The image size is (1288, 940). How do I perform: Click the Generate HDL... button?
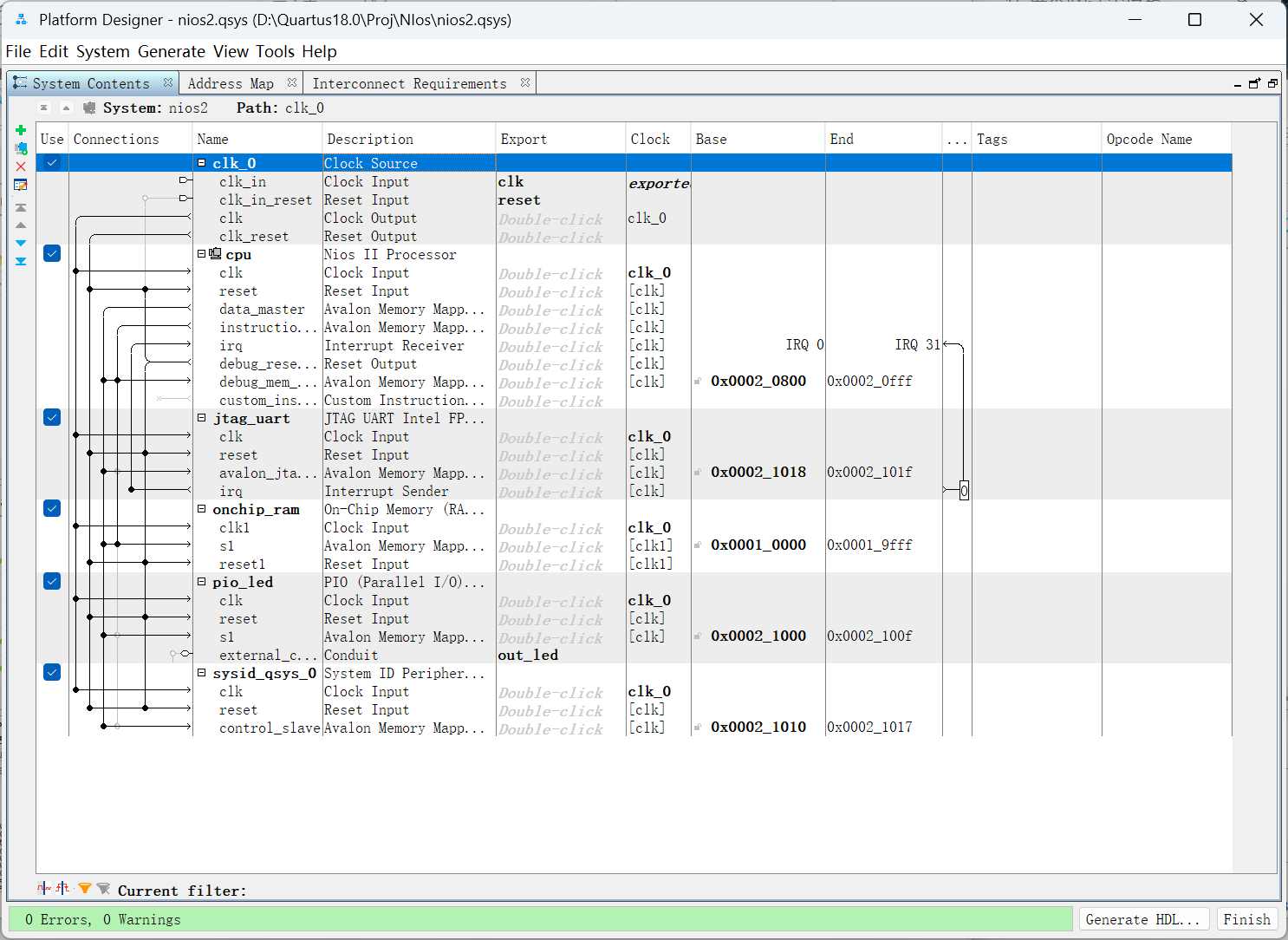click(1142, 919)
